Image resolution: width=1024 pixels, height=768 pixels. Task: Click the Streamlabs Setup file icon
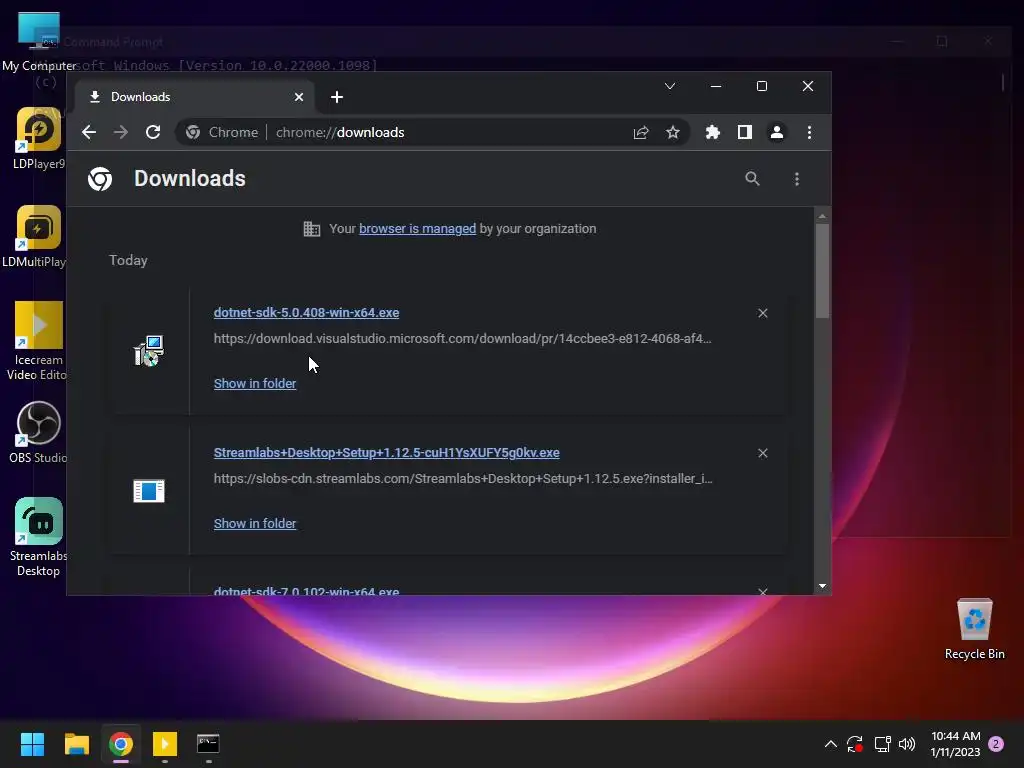tap(149, 491)
